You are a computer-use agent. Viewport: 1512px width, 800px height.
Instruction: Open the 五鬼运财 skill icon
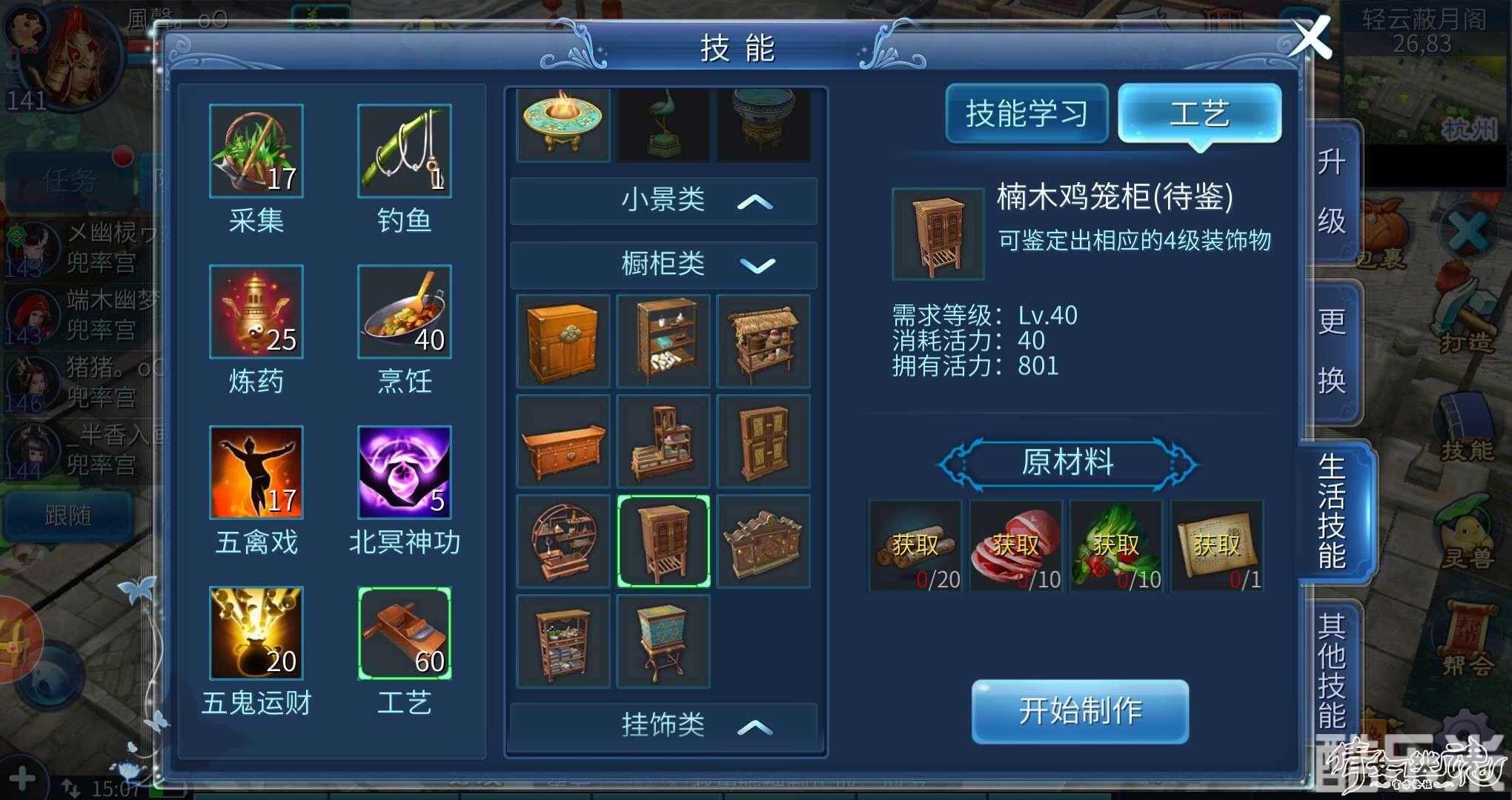pyautogui.click(x=256, y=633)
